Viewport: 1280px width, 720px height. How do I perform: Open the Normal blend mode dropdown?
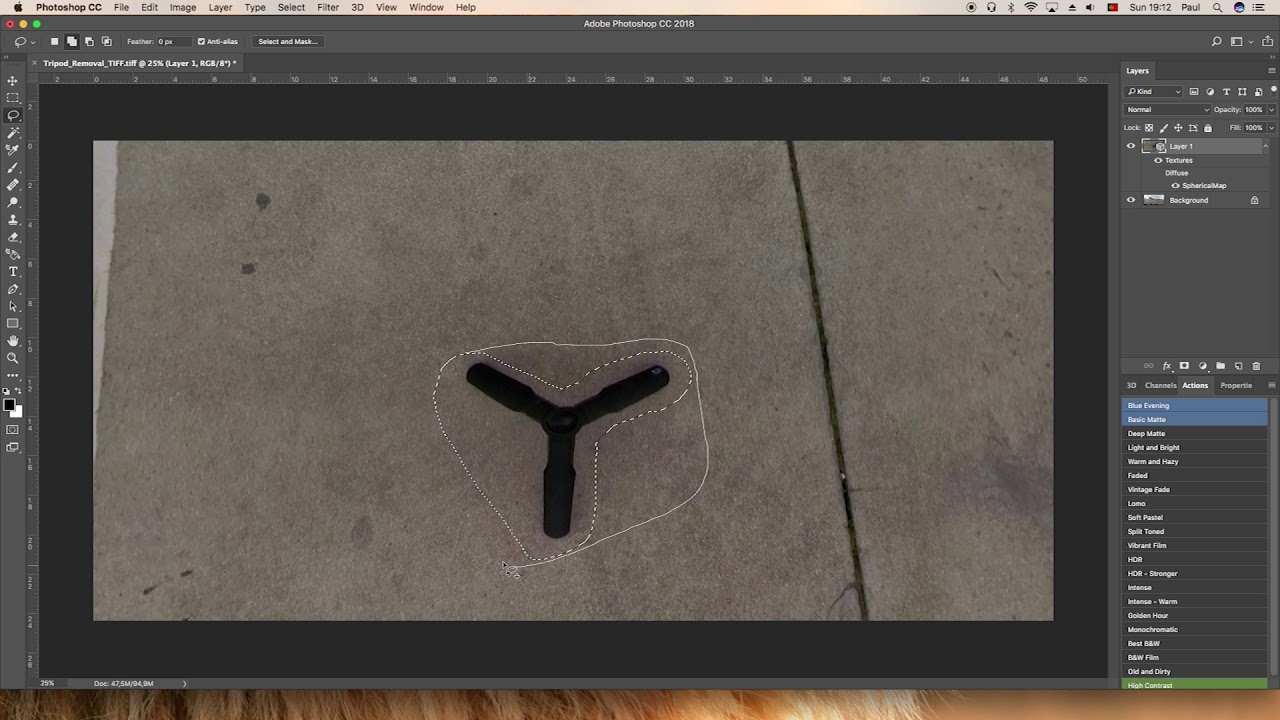(x=1167, y=110)
